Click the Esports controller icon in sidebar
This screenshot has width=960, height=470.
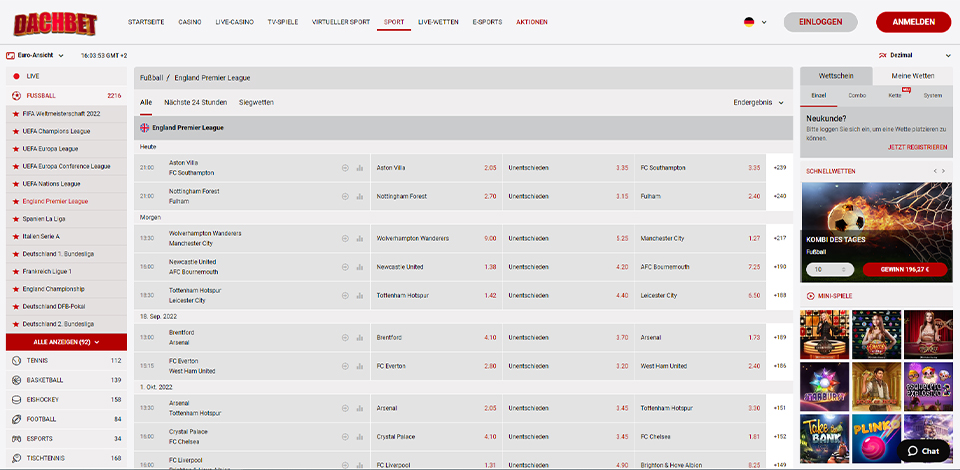click(16, 439)
